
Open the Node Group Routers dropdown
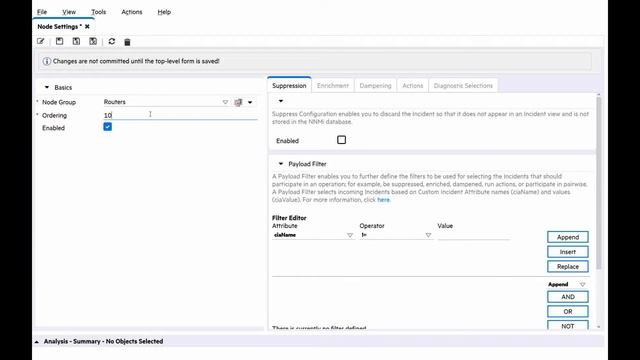225,102
